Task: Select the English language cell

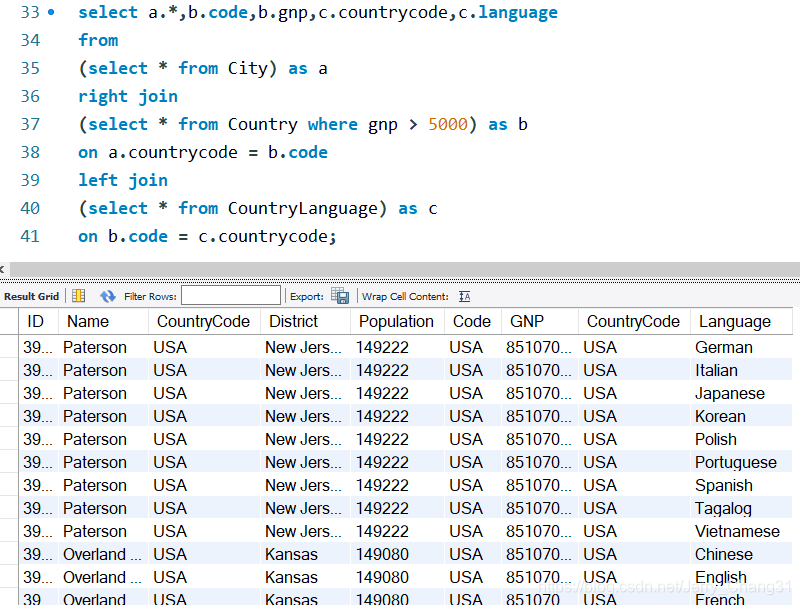Action: pyautogui.click(x=741, y=577)
